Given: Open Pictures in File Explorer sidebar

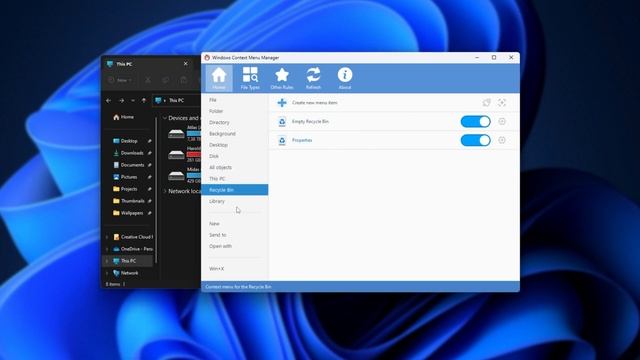Looking at the screenshot, I should pyautogui.click(x=125, y=177).
